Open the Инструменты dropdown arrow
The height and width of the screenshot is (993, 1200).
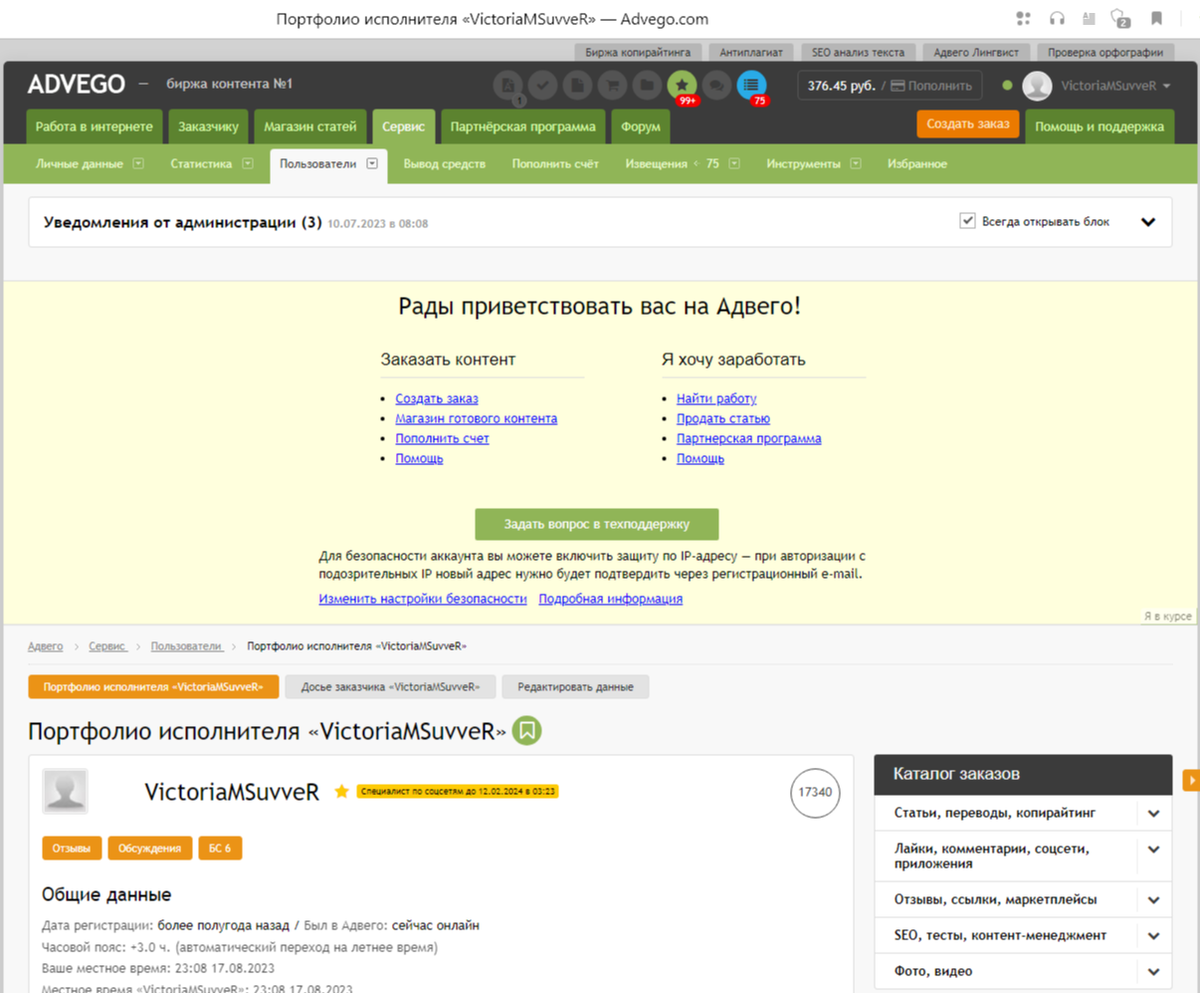[855, 164]
